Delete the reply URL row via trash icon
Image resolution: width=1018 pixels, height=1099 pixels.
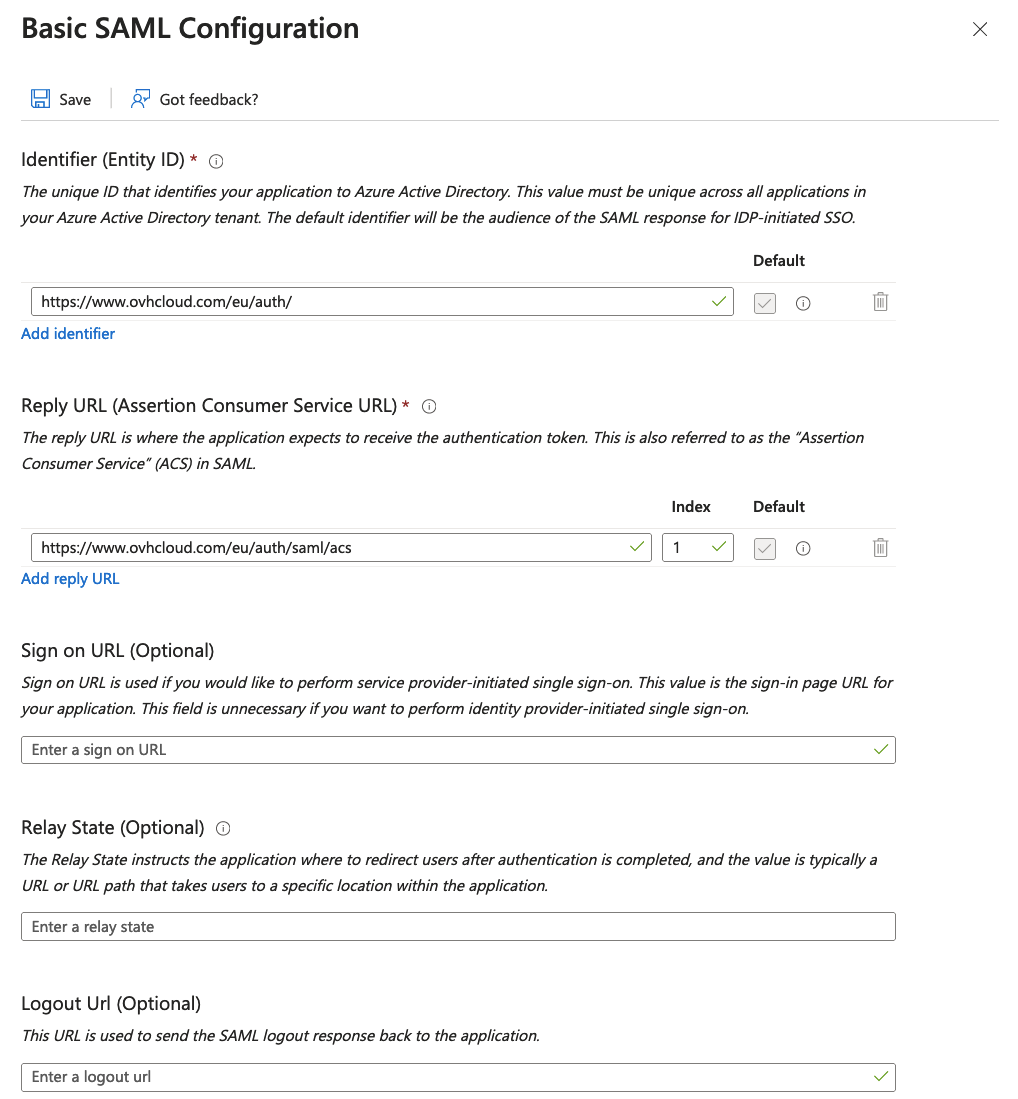880,548
